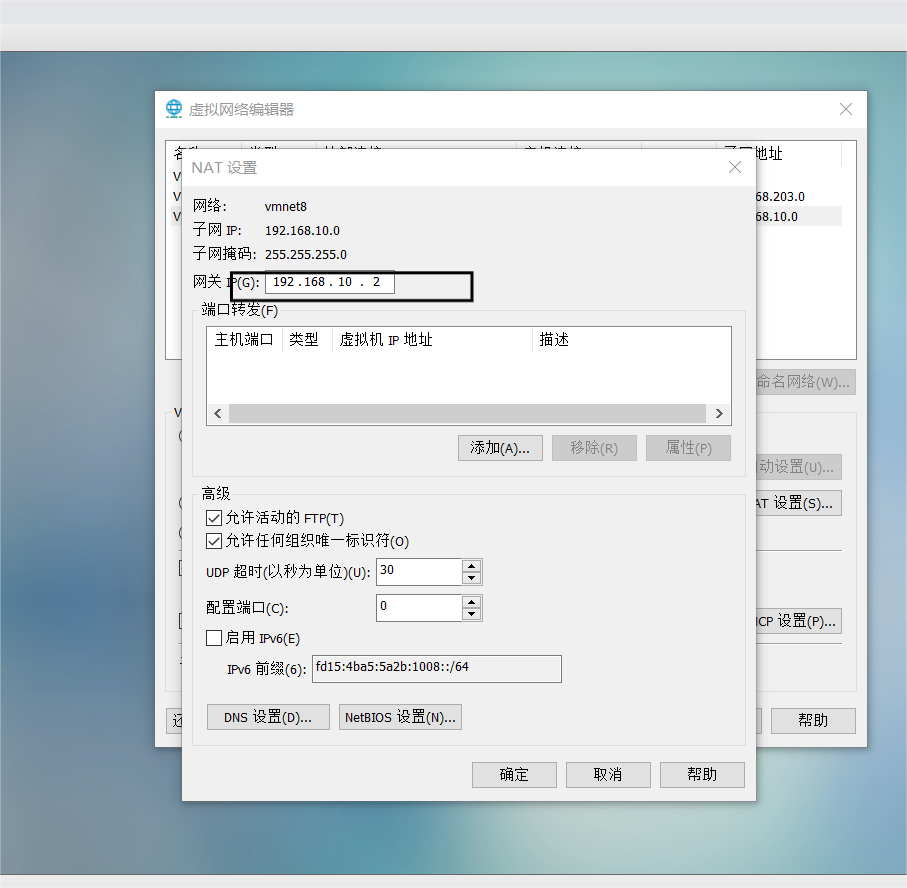Close the NAT 设置 dialog
Viewport: 907px width, 888px height.
[735, 167]
